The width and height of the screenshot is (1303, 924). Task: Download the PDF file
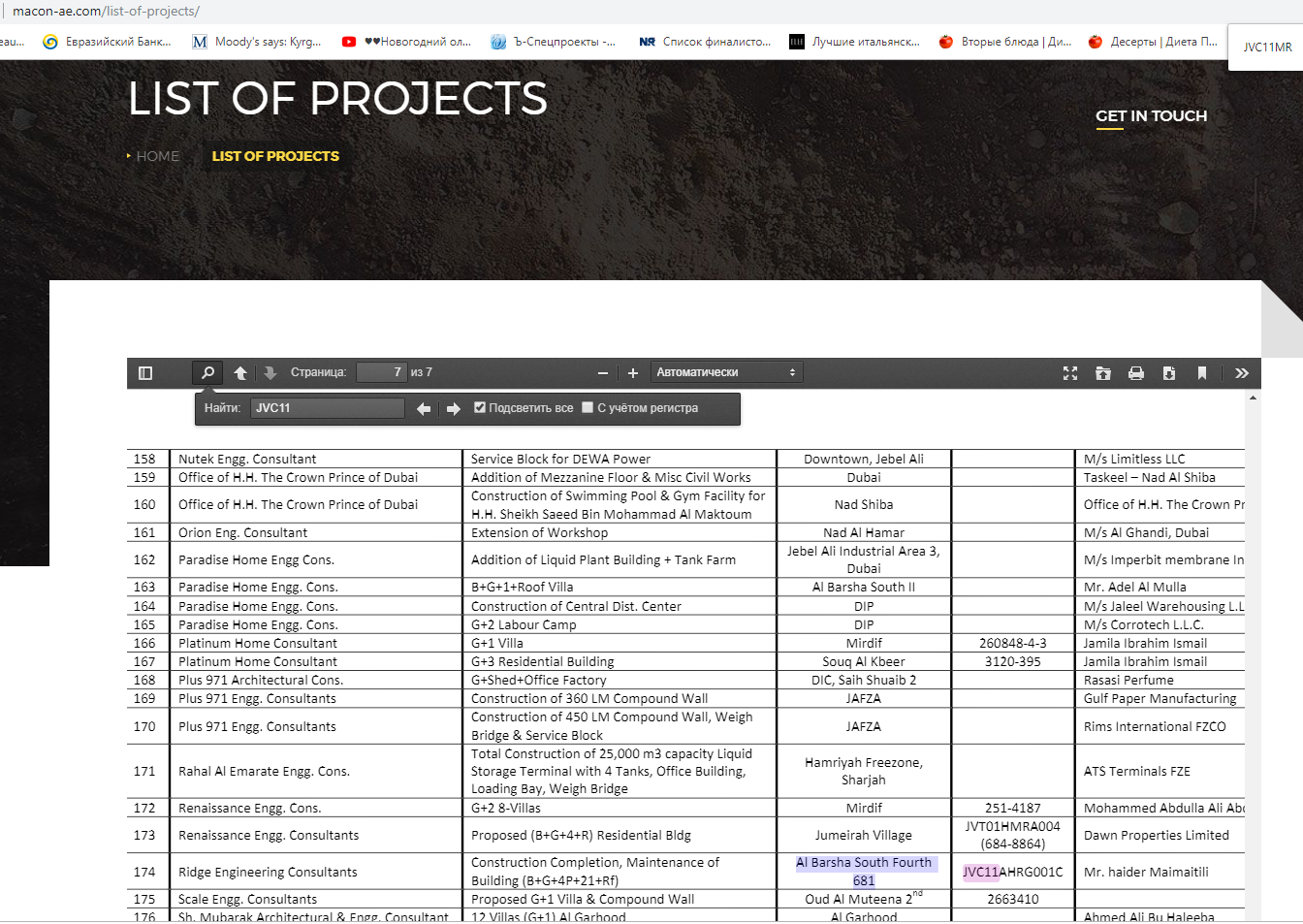click(x=1169, y=373)
